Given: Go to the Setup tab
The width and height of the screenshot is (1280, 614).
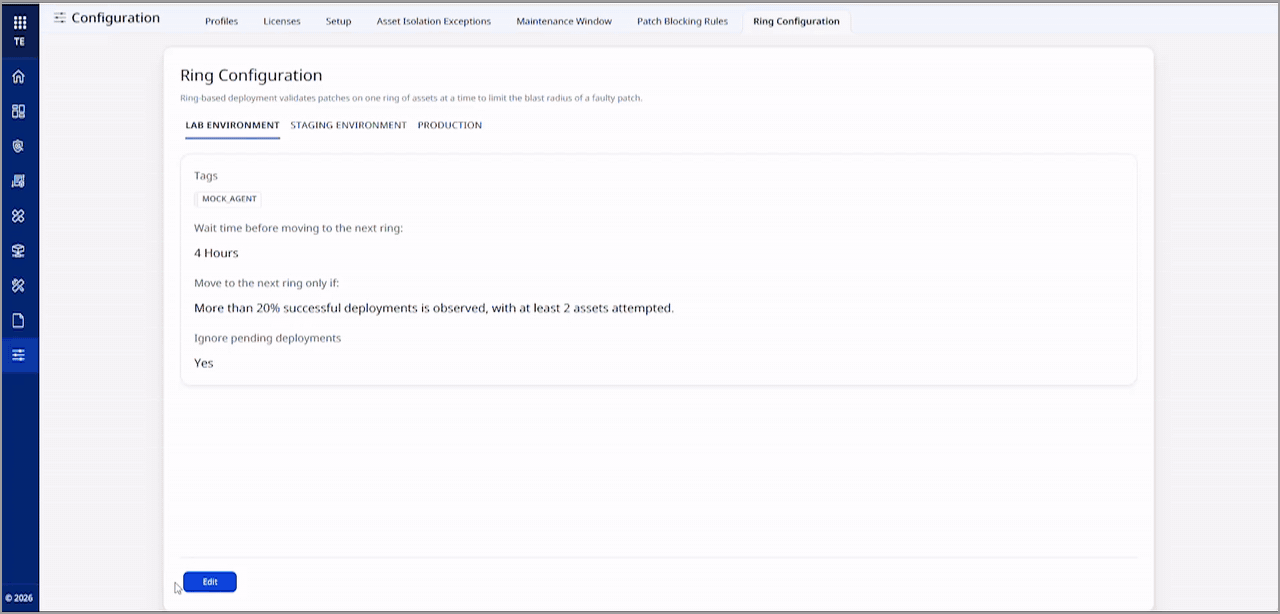Looking at the screenshot, I should (x=338, y=21).
